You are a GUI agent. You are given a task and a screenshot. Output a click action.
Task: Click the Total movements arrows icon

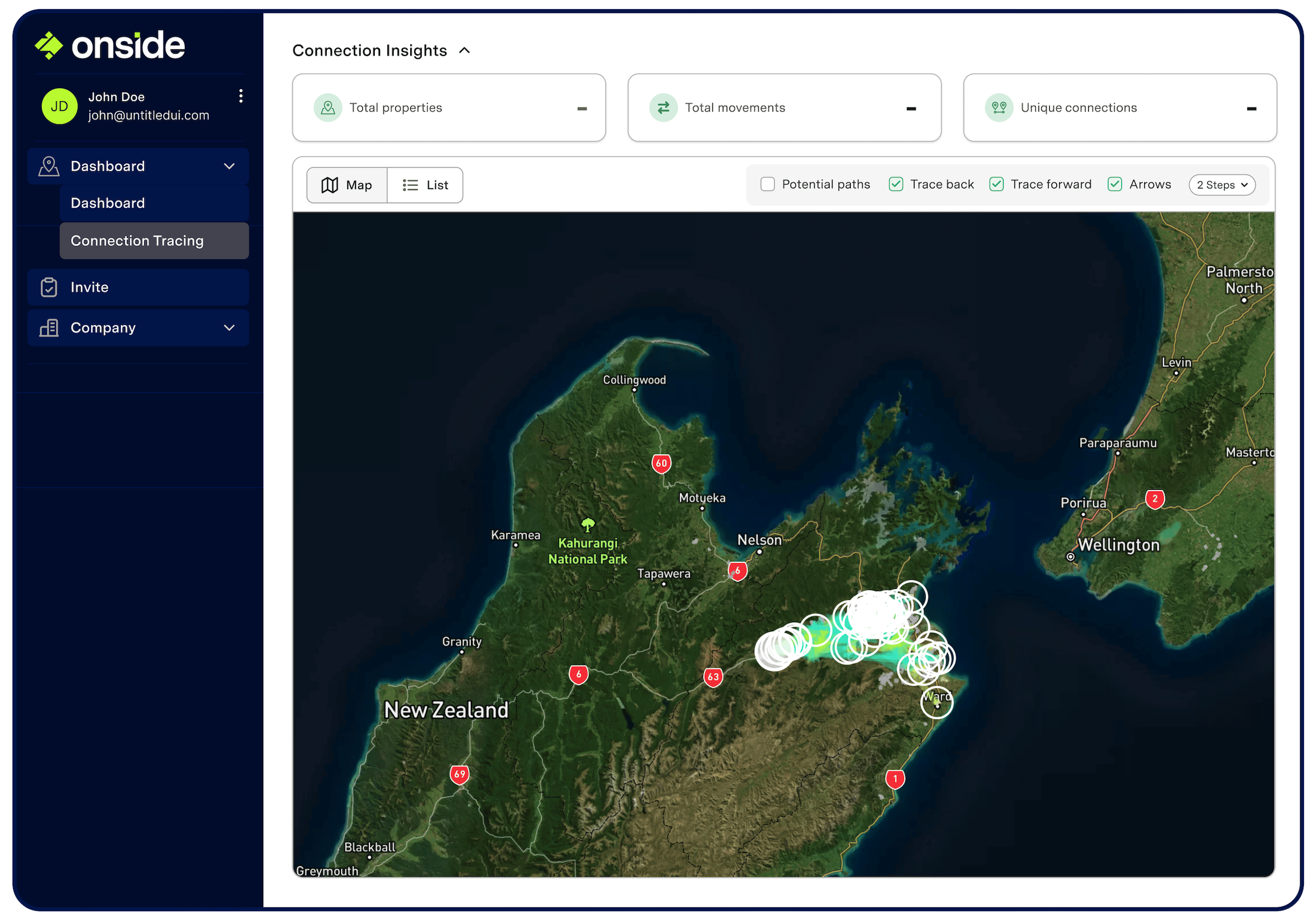[x=663, y=108]
